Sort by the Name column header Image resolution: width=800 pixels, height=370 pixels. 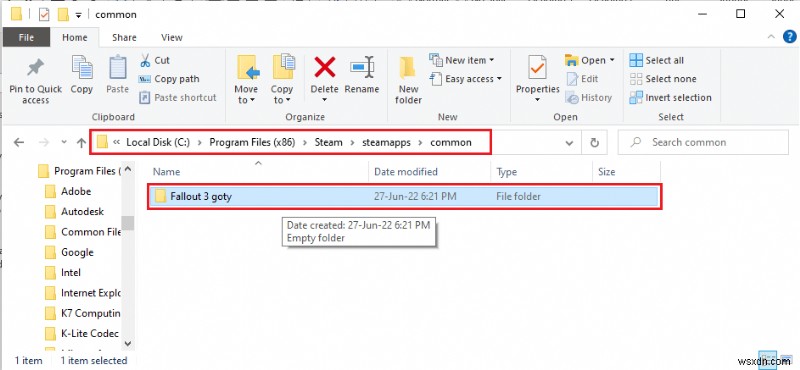point(258,172)
